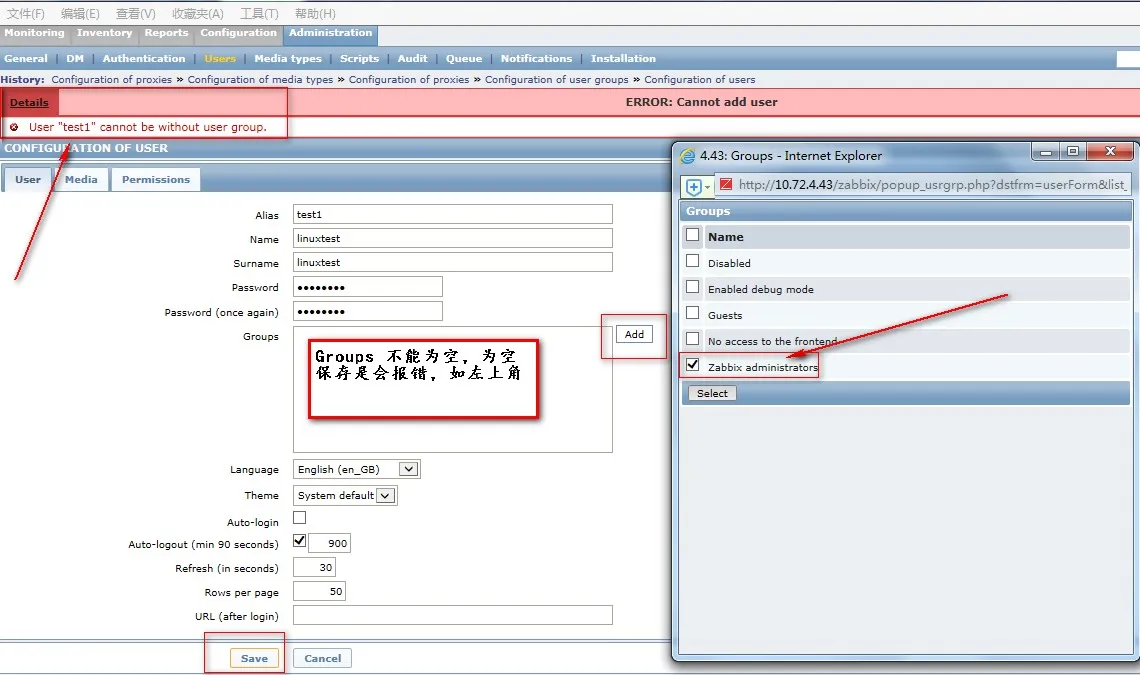The image size is (1140, 675).
Task: Check the Disabled group checkbox
Action: tap(693, 261)
